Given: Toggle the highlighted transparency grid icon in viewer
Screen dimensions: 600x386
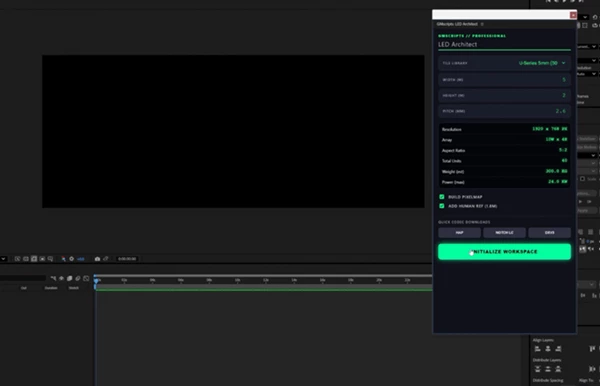Looking at the screenshot, I should [34, 259].
